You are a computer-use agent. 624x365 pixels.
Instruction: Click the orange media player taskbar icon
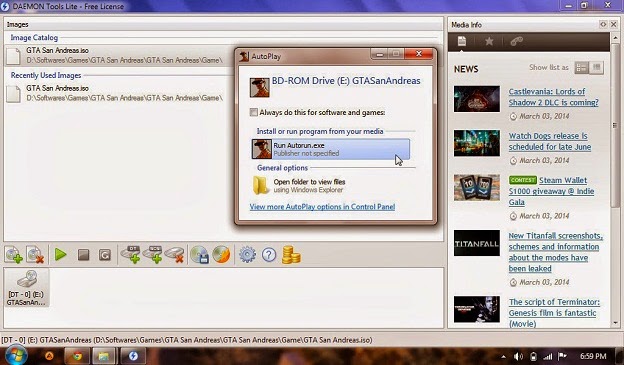(x=49, y=355)
